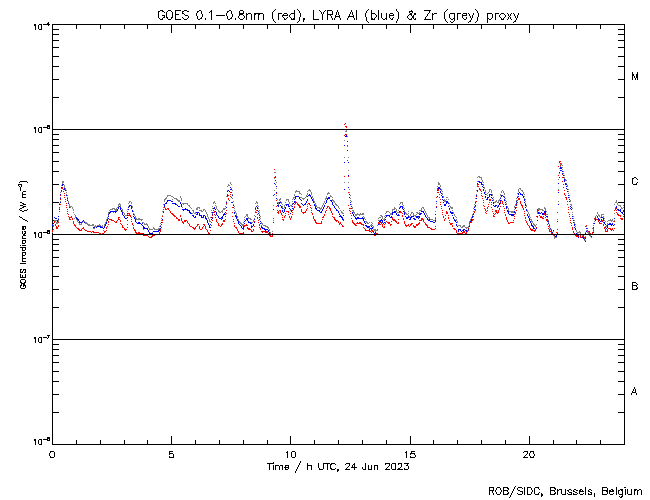650x500 pixels.
Task: Click the tallest flare peak after 12h
Action: (x=345, y=125)
